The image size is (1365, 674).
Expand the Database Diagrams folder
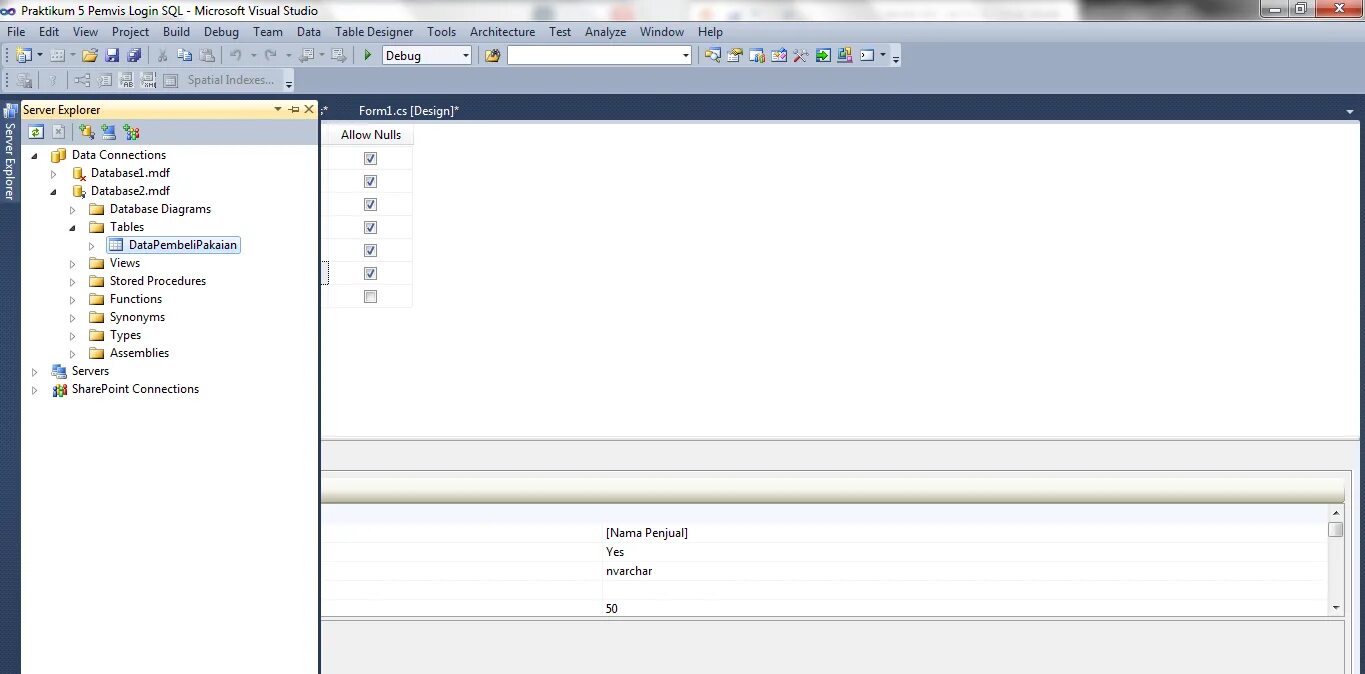[73, 210]
